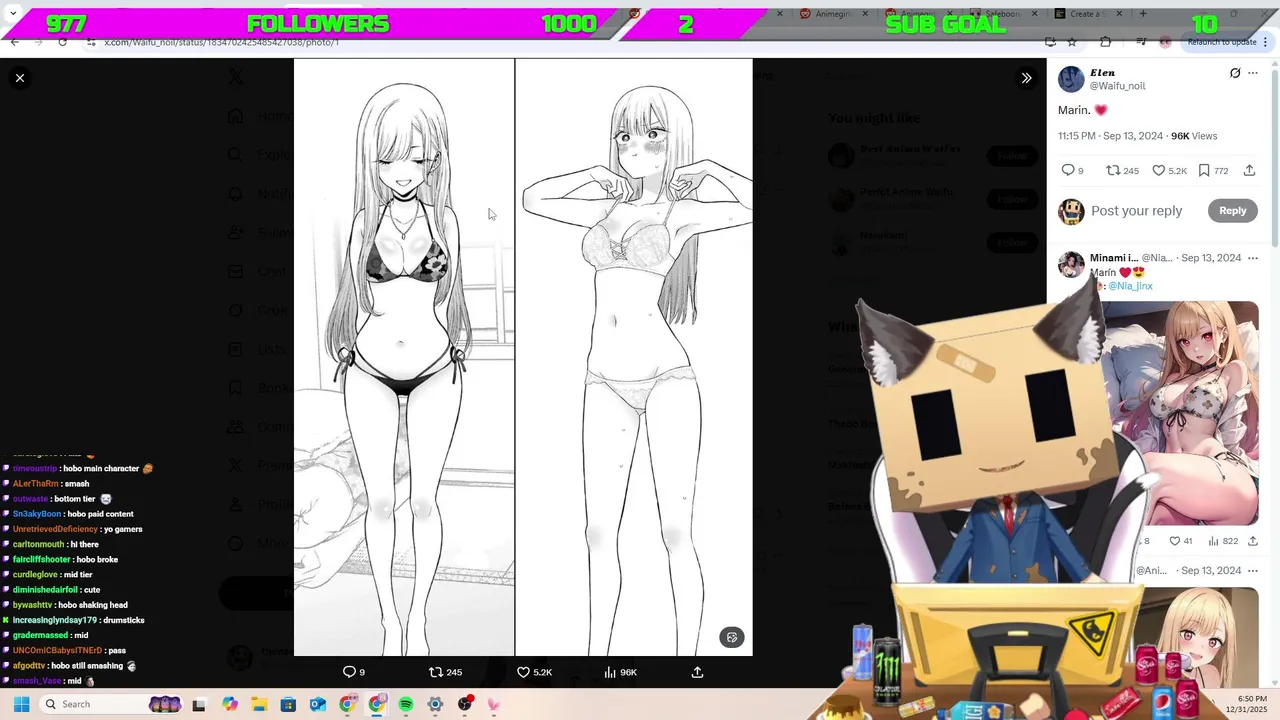This screenshot has height=720, width=1280.
Task: Click the image edit icon on photo corner
Action: click(x=732, y=638)
